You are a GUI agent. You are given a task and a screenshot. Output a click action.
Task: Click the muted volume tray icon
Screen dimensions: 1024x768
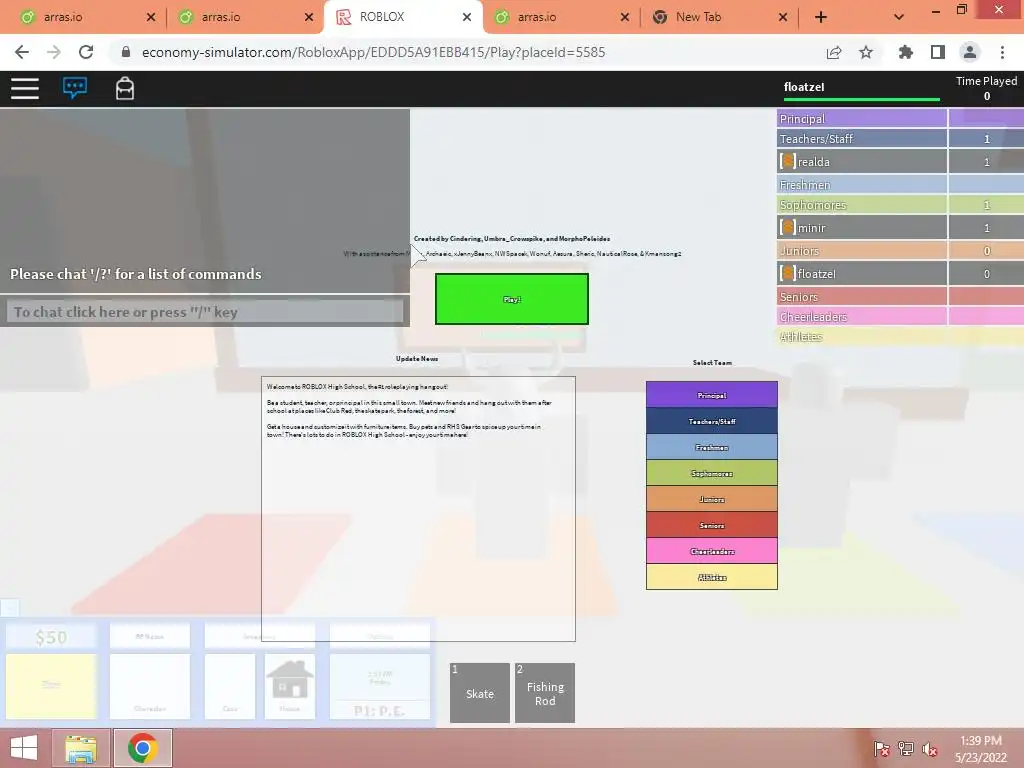930,748
